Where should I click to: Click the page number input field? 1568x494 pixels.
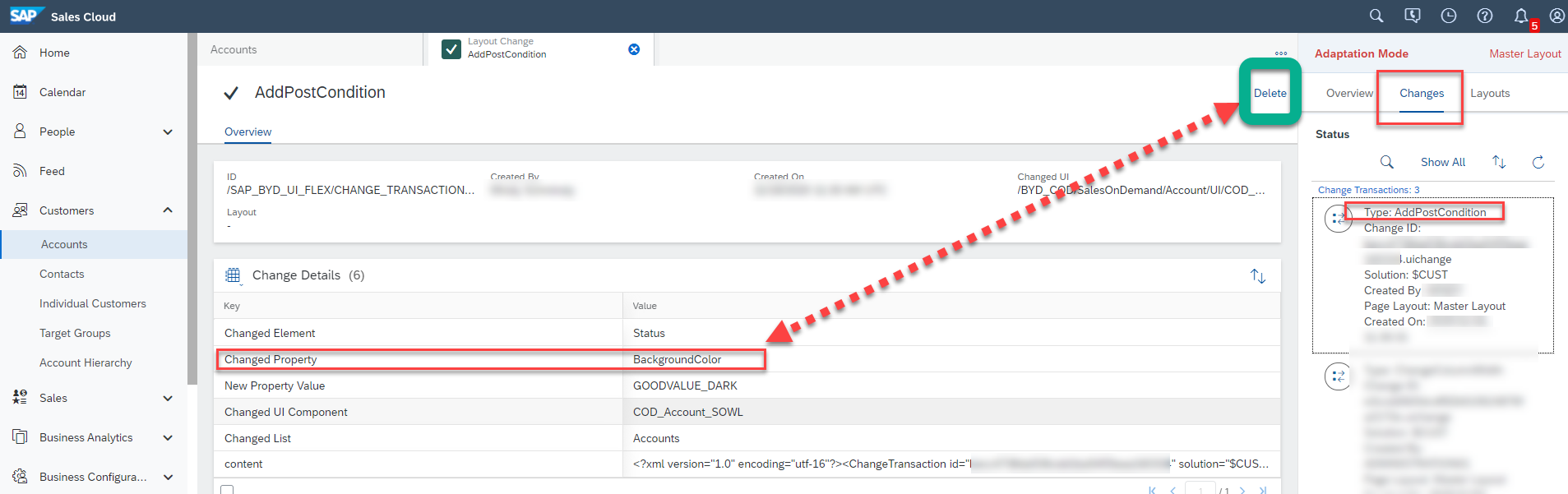pos(1200,490)
